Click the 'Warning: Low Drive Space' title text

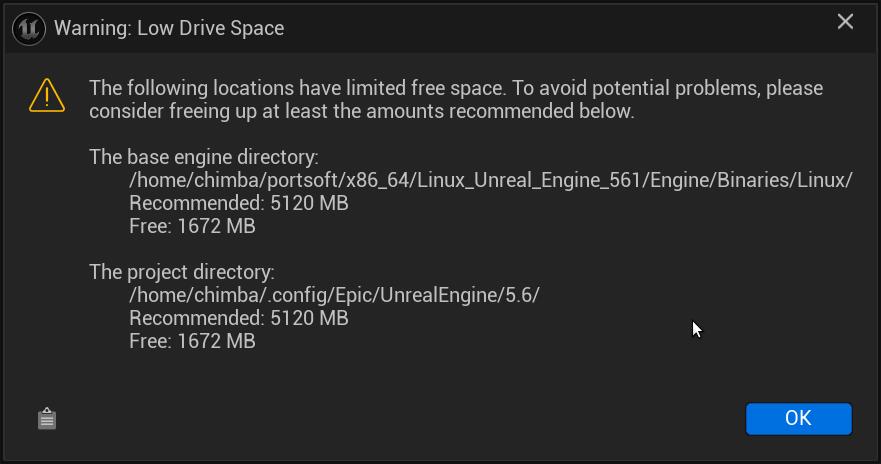coord(169,28)
